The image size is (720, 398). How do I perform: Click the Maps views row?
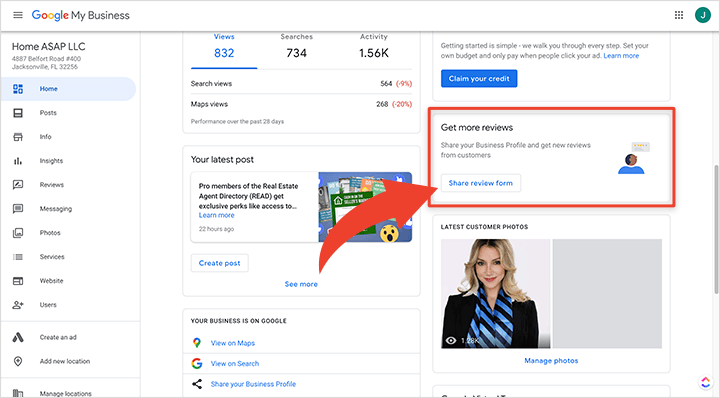[301, 104]
